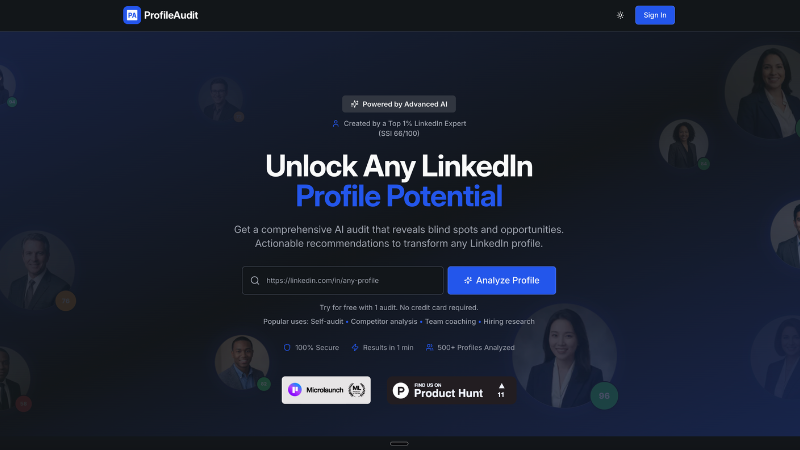Click the Product Hunt upvote arrow
800x450 pixels.
click(501, 386)
